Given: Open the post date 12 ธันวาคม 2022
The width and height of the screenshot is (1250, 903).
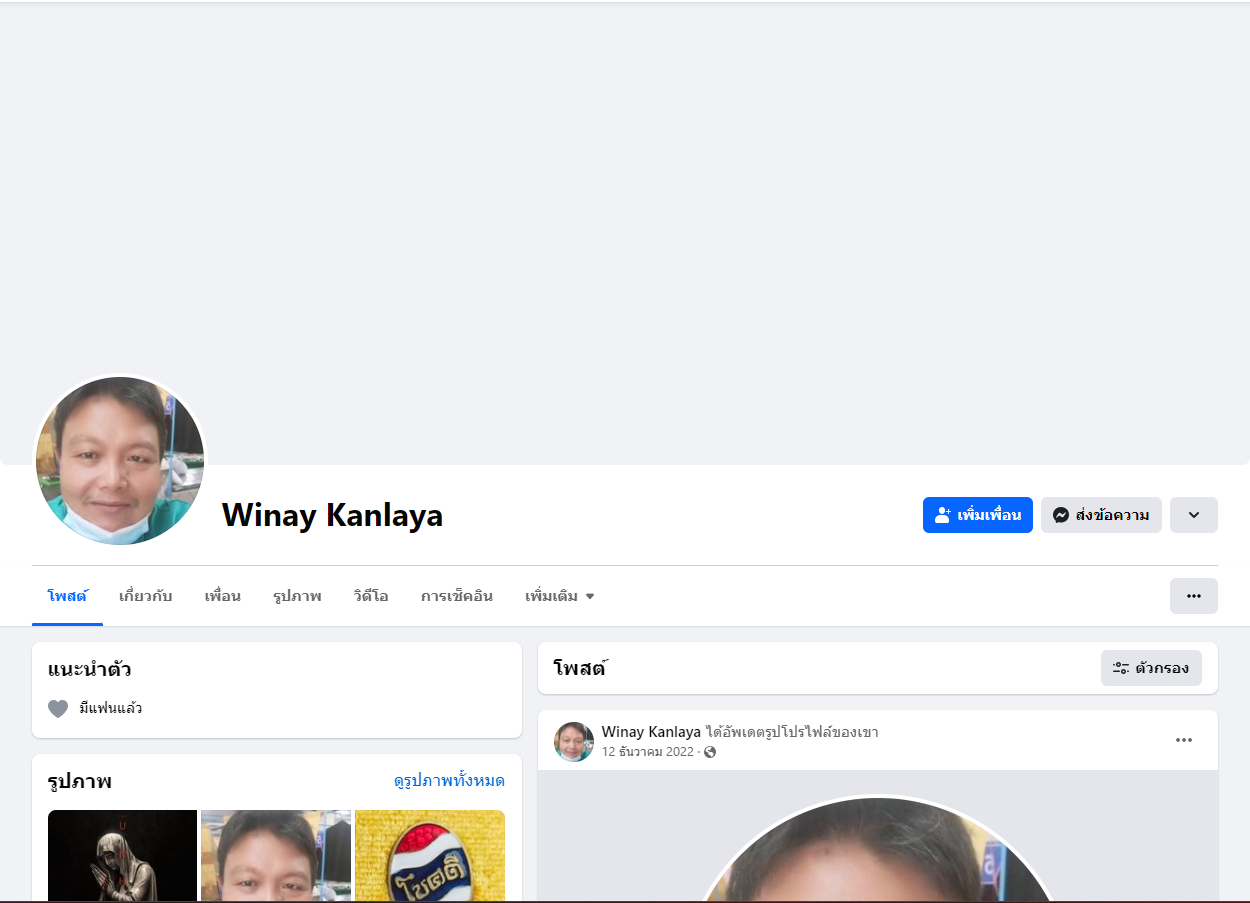Looking at the screenshot, I should coord(647,752).
